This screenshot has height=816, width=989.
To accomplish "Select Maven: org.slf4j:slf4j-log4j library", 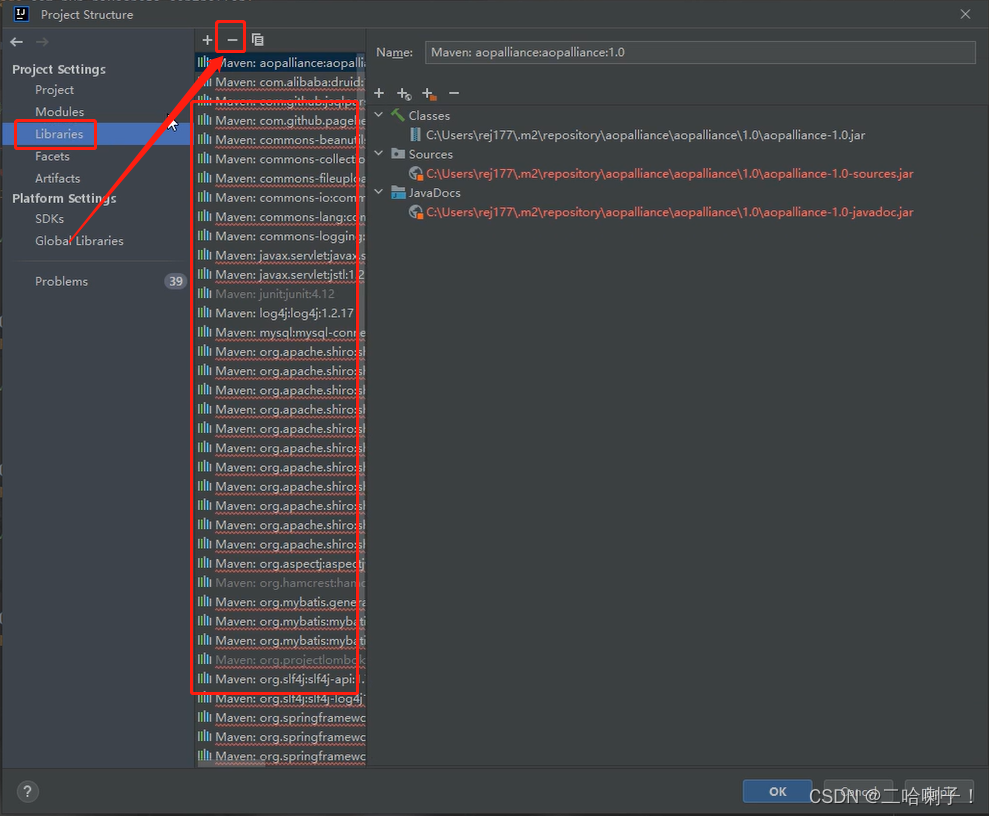I will 281,698.
